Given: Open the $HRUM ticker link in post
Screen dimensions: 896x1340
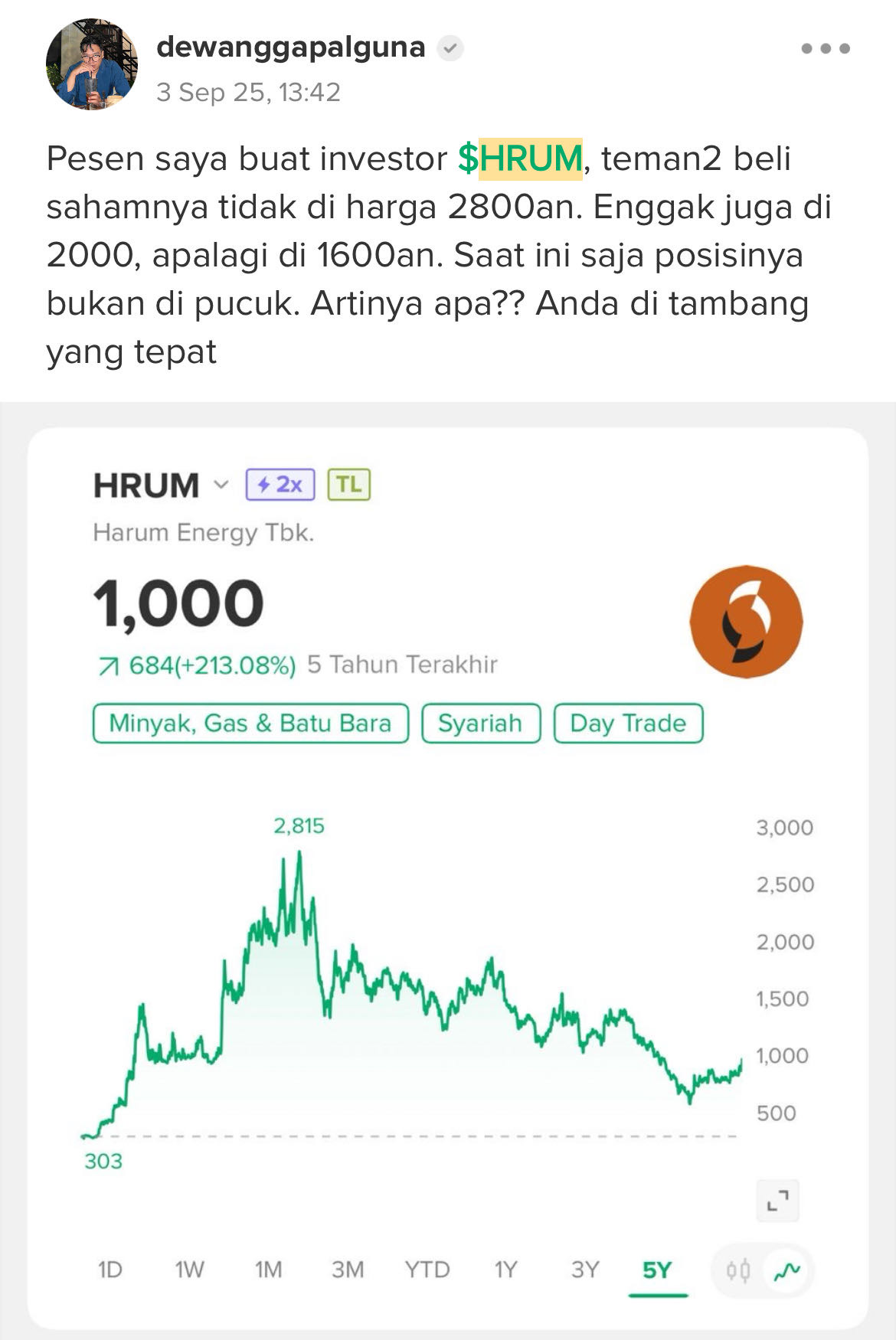Looking at the screenshot, I should [521, 159].
